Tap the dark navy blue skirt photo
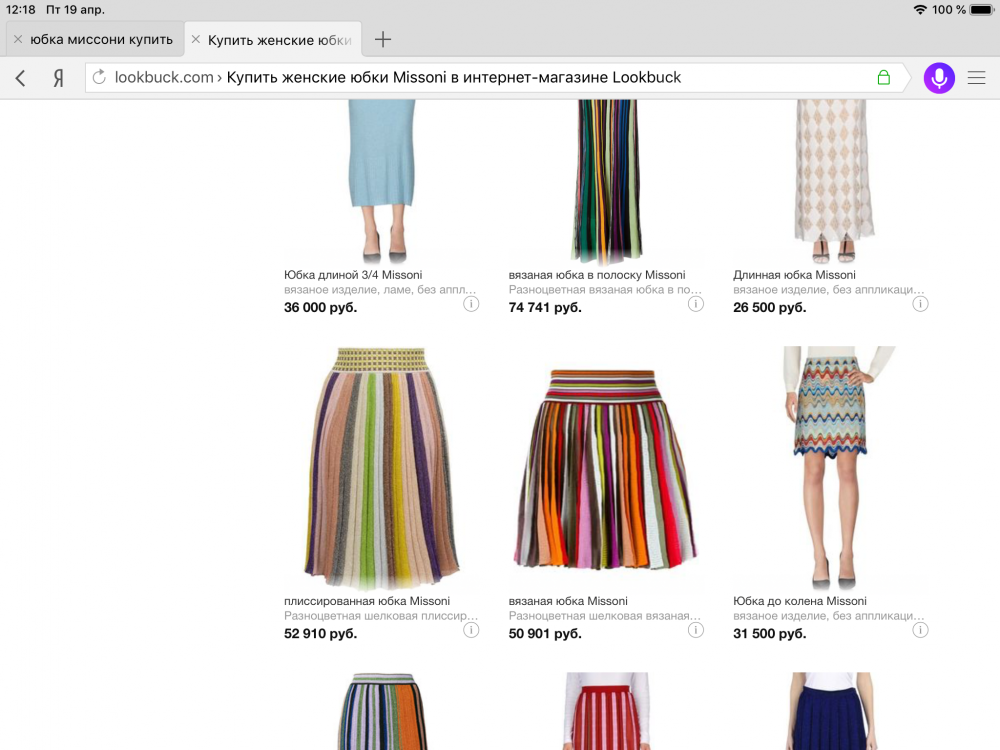Screen dimensions: 1000x750 [x=831, y=711]
